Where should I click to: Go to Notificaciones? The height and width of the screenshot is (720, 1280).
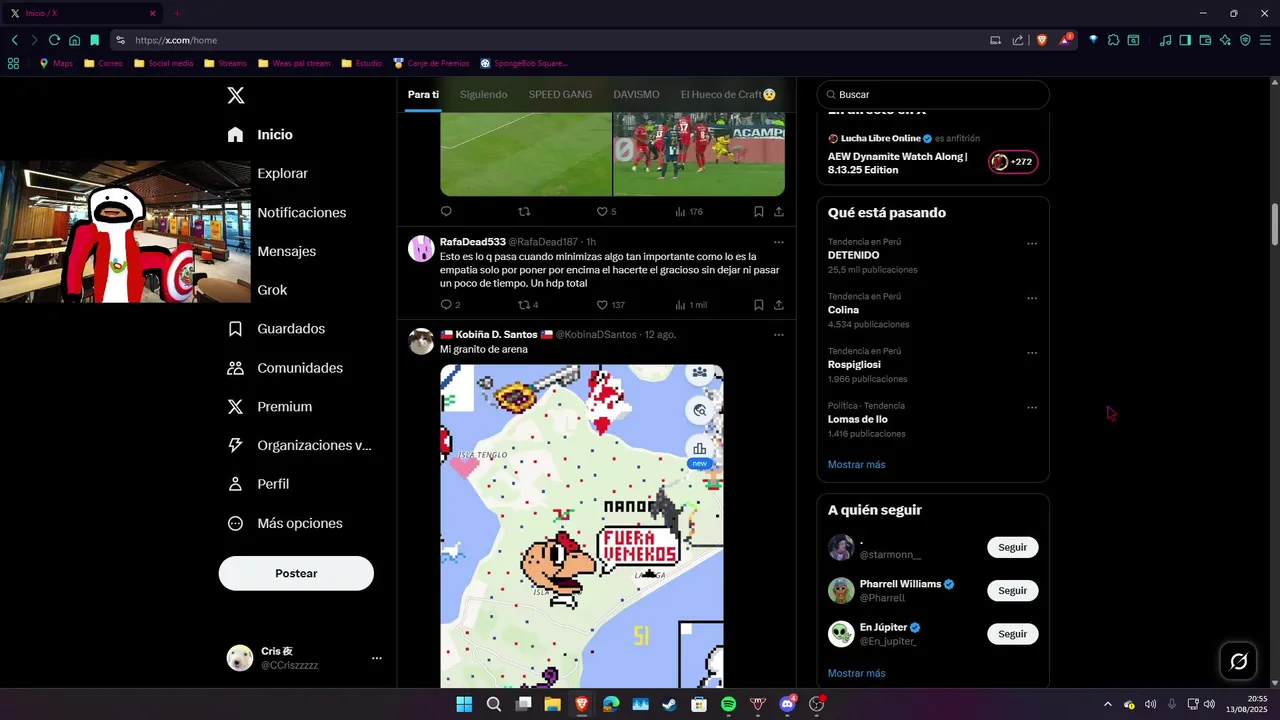coord(301,212)
